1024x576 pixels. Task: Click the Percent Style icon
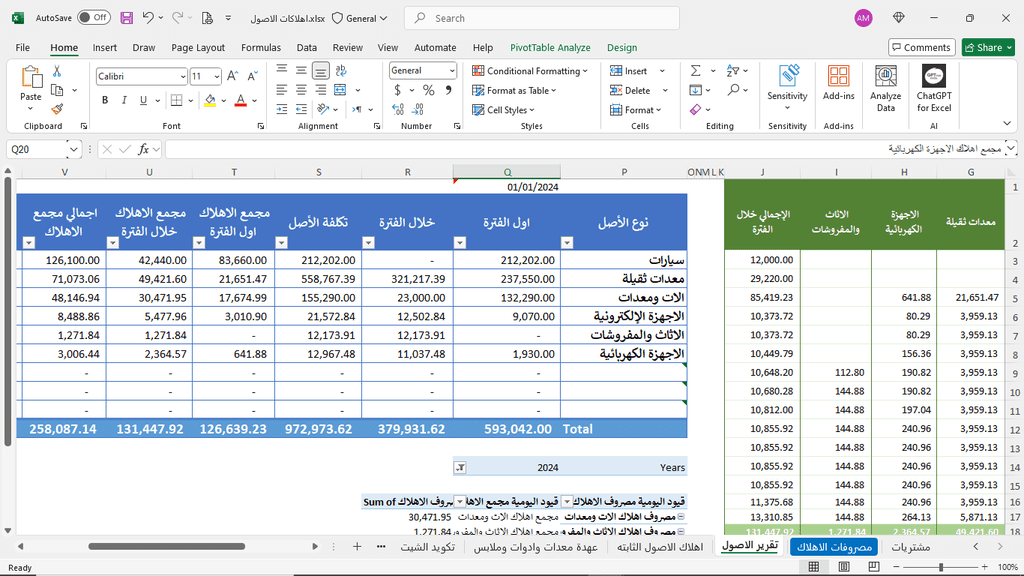429,90
